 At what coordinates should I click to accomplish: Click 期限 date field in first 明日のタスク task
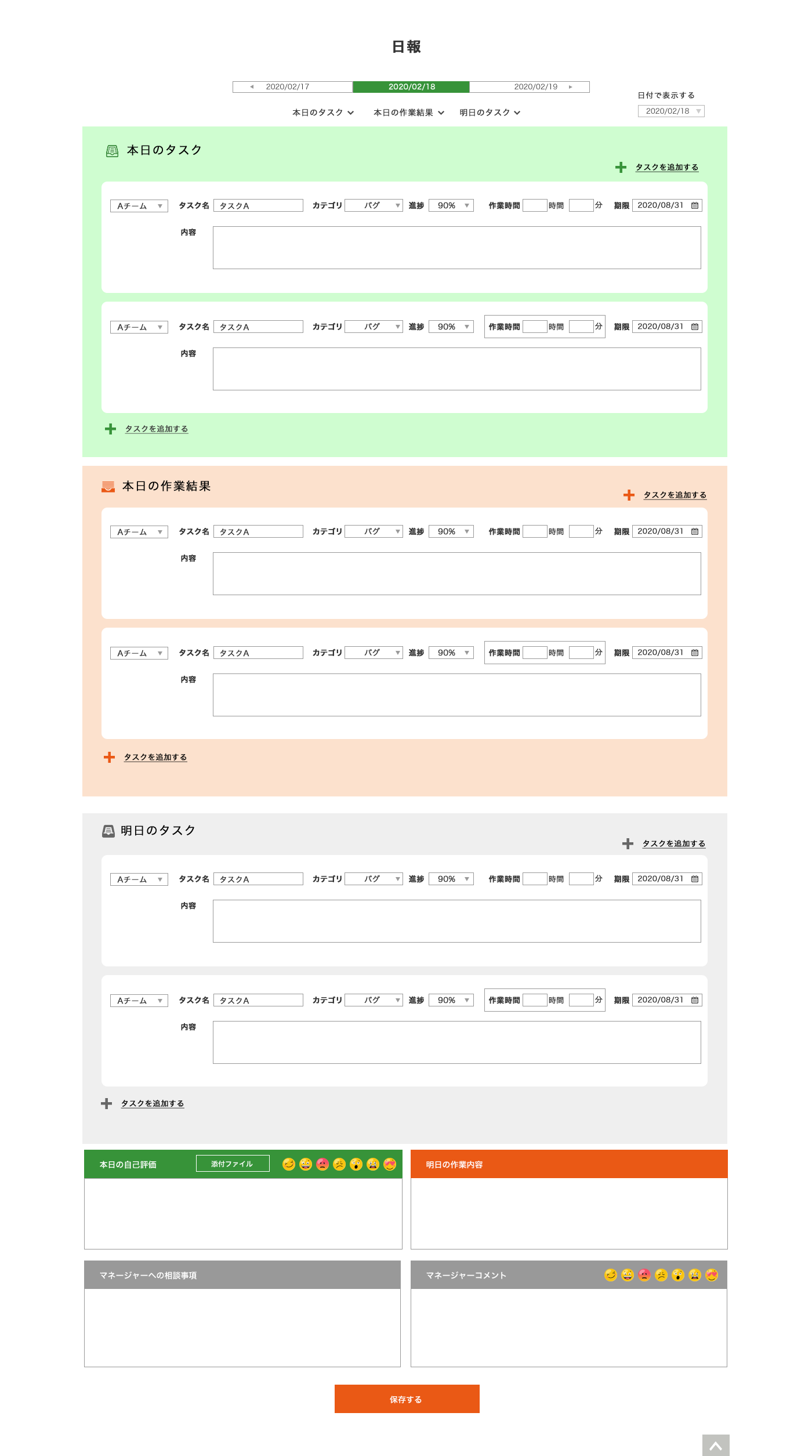click(x=667, y=879)
